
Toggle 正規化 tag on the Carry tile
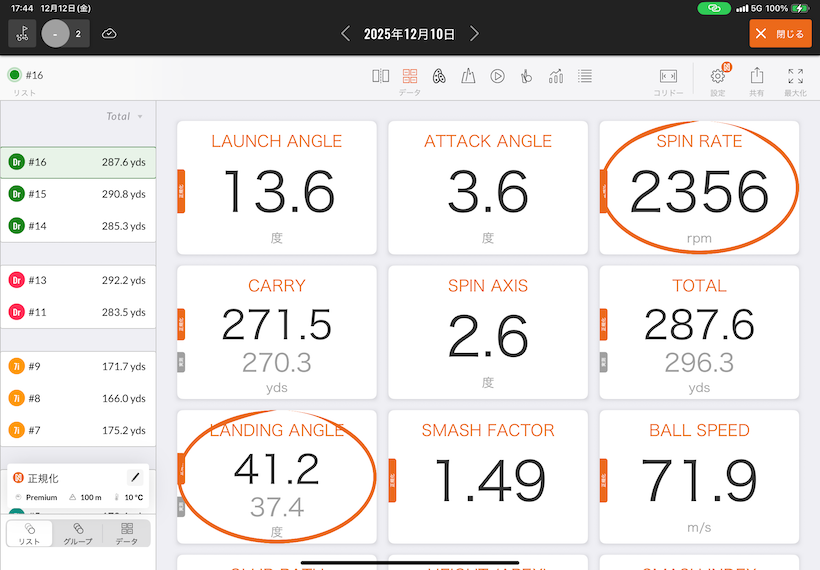(x=181, y=324)
